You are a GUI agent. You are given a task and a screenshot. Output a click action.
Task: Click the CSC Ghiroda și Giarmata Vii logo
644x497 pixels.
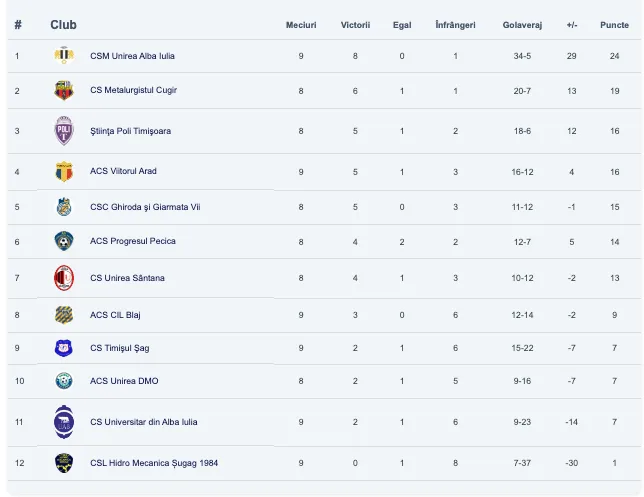tap(64, 207)
